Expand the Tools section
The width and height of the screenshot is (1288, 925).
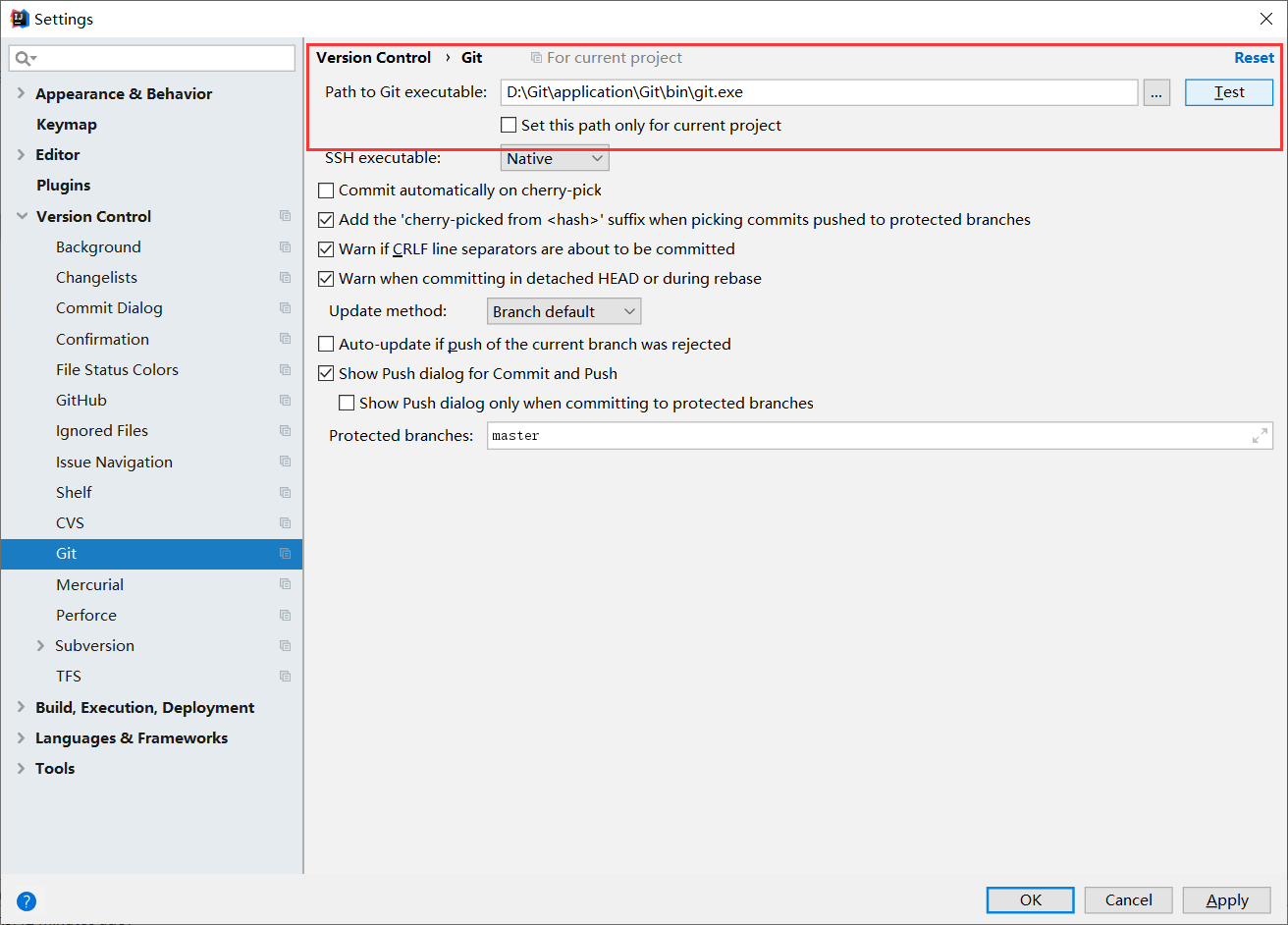click(x=22, y=768)
